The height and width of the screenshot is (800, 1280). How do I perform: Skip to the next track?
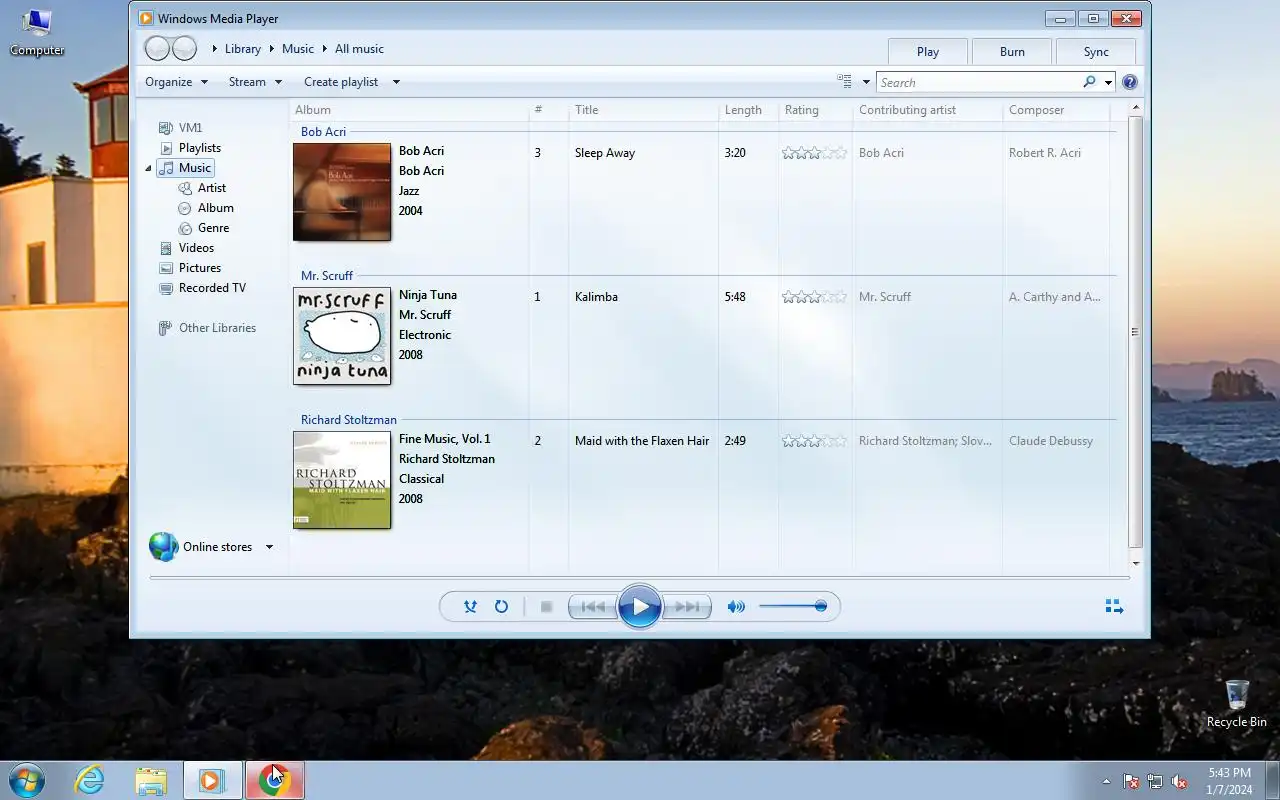pyautogui.click(x=687, y=606)
